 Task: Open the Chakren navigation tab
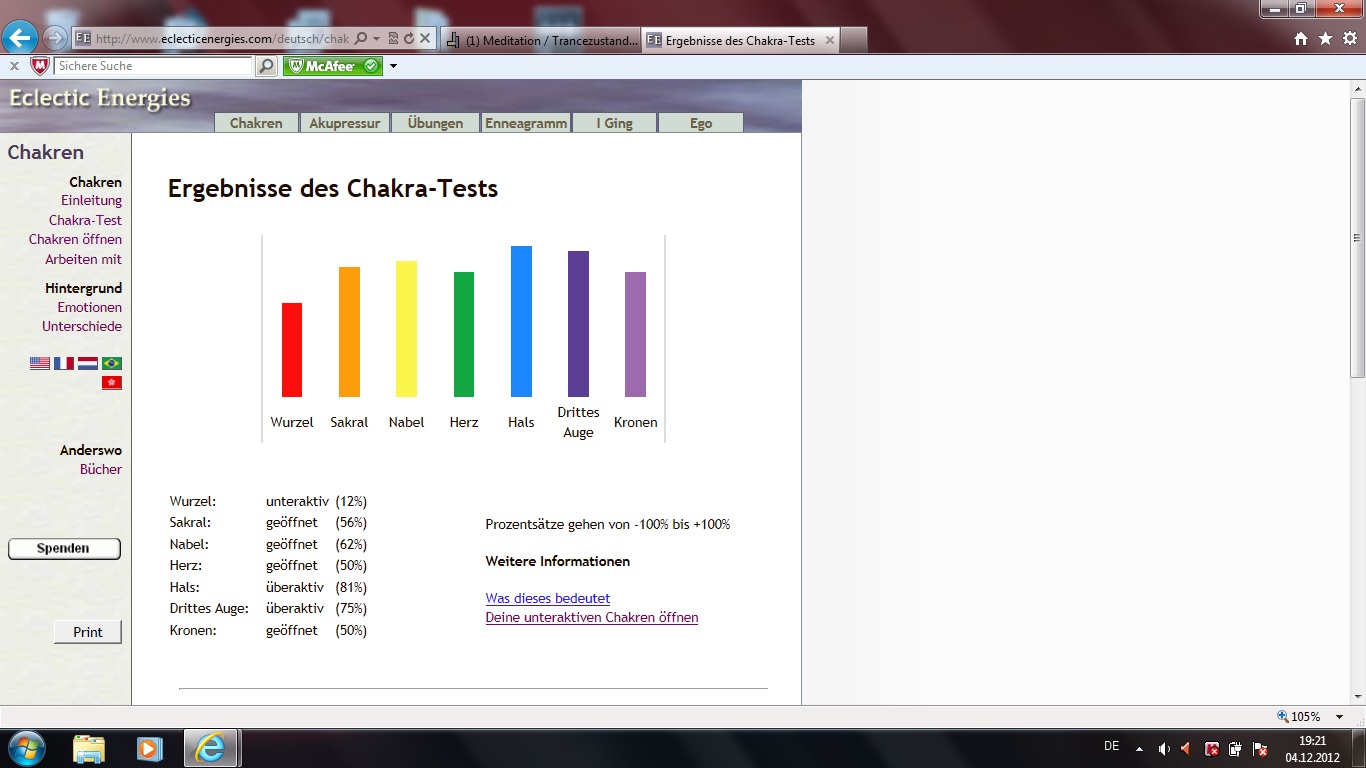point(256,123)
